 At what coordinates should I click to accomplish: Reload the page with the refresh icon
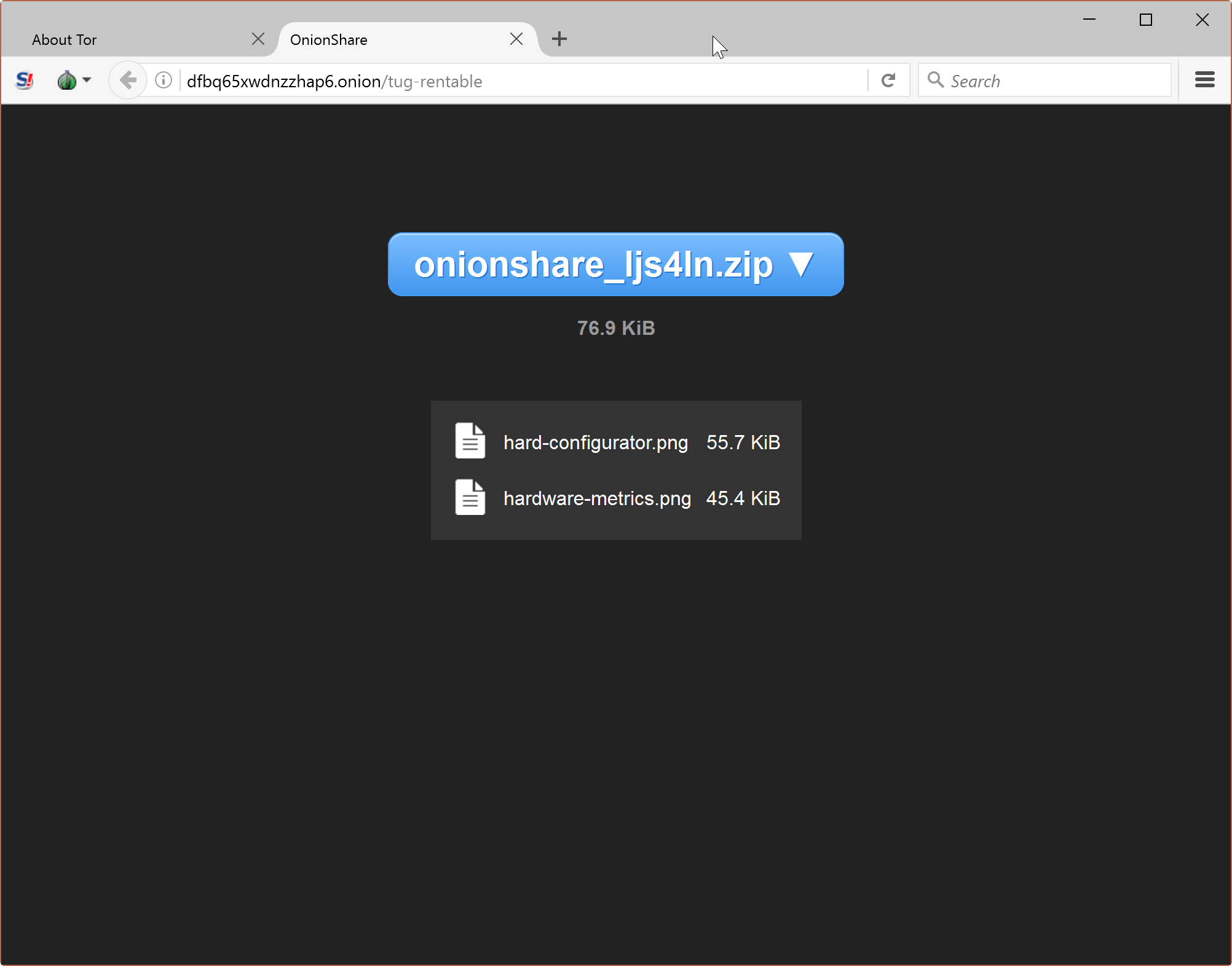888,80
